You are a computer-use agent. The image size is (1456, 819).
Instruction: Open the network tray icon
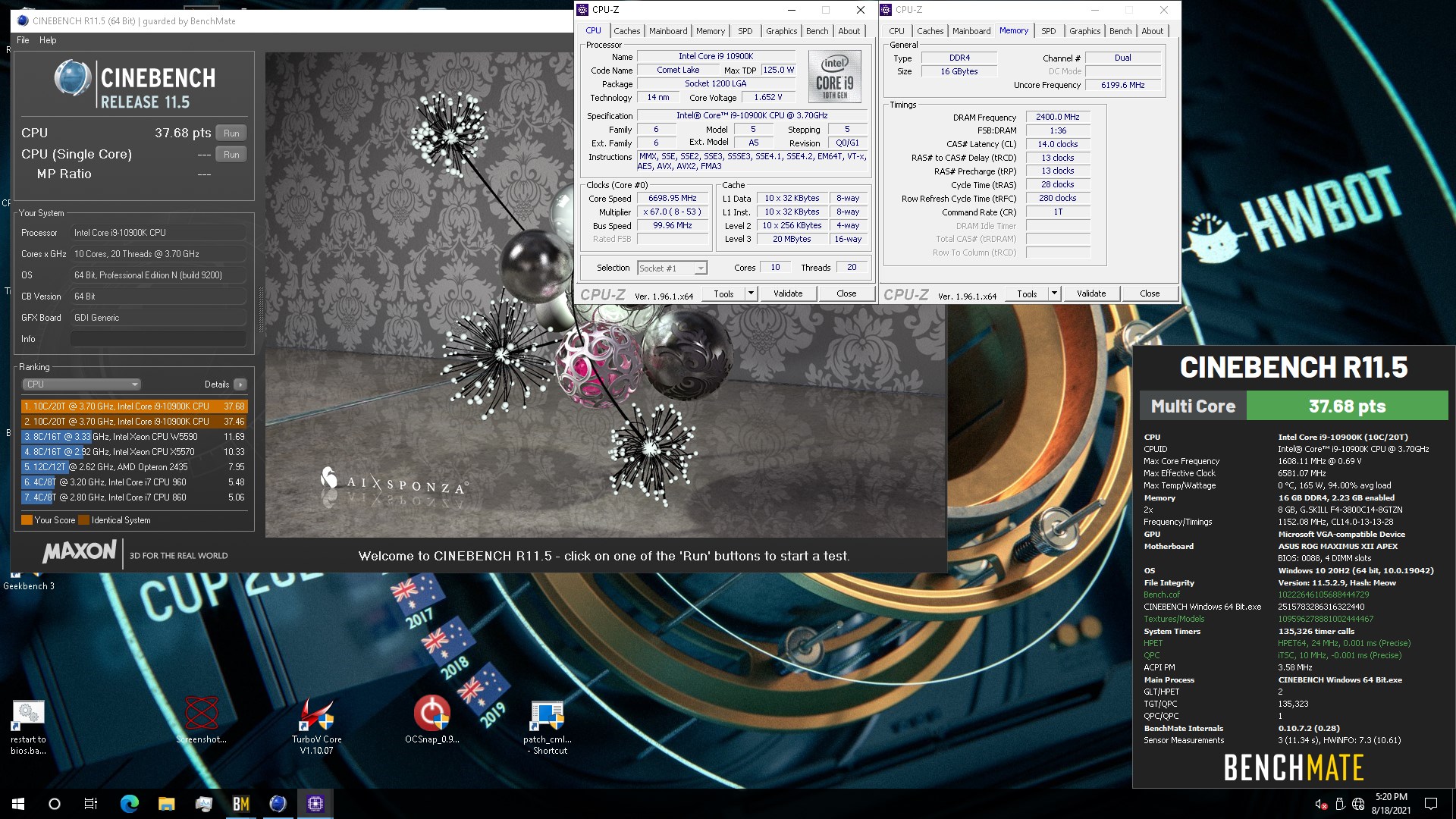(x=1358, y=804)
